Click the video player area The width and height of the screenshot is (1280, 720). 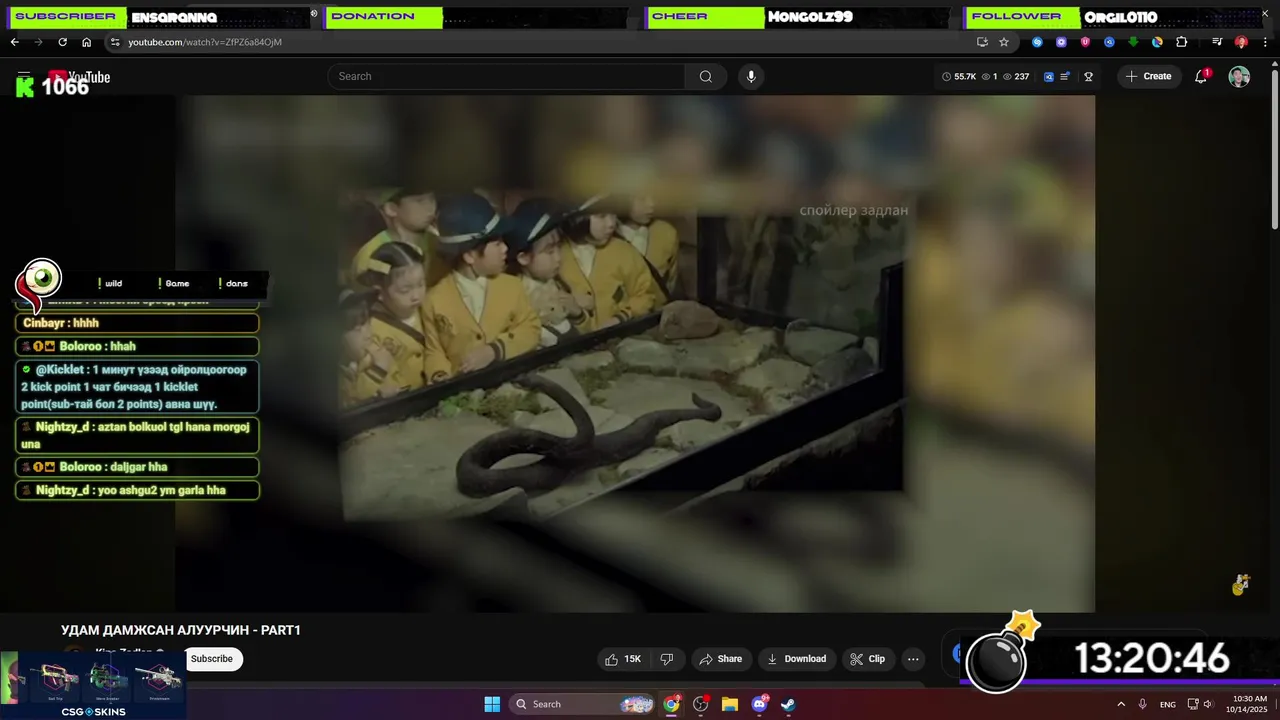coord(635,353)
